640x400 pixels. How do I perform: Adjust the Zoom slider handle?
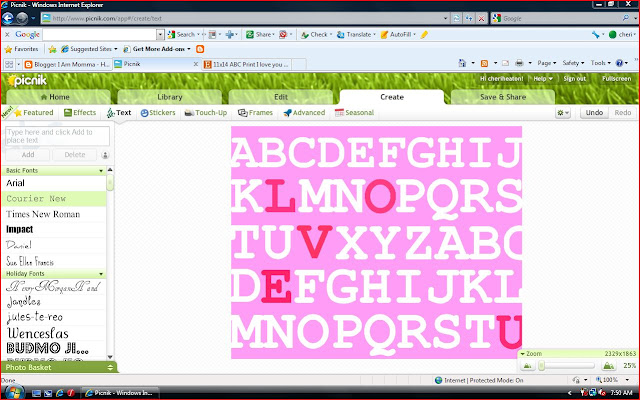click(542, 366)
